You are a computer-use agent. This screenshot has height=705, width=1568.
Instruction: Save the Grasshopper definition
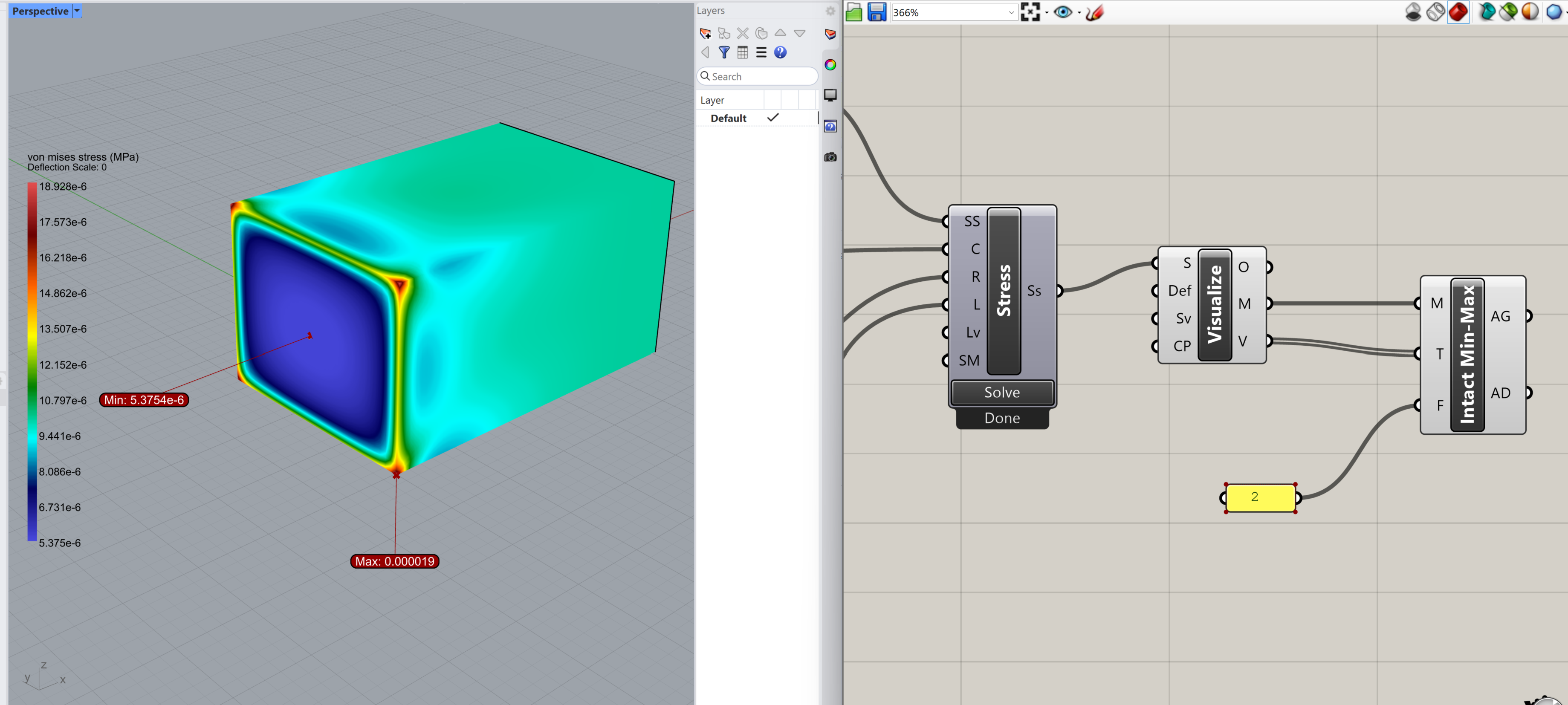(x=877, y=12)
